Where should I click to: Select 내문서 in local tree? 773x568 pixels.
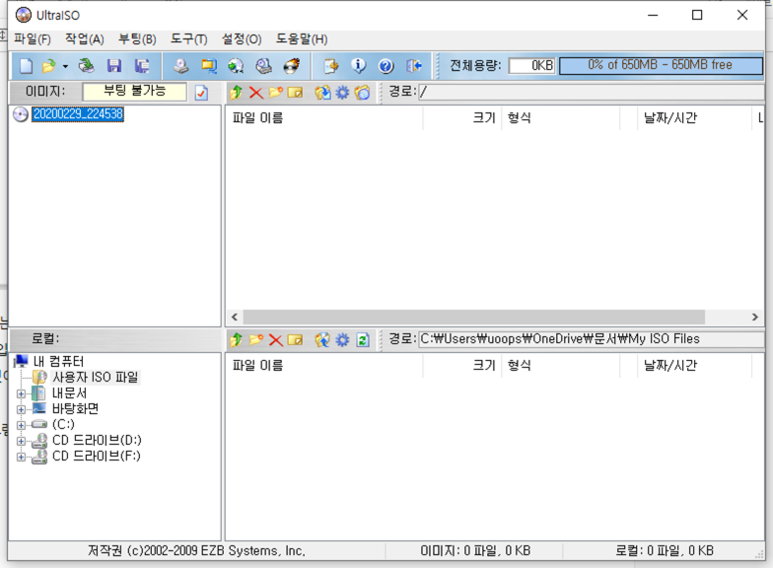point(70,393)
